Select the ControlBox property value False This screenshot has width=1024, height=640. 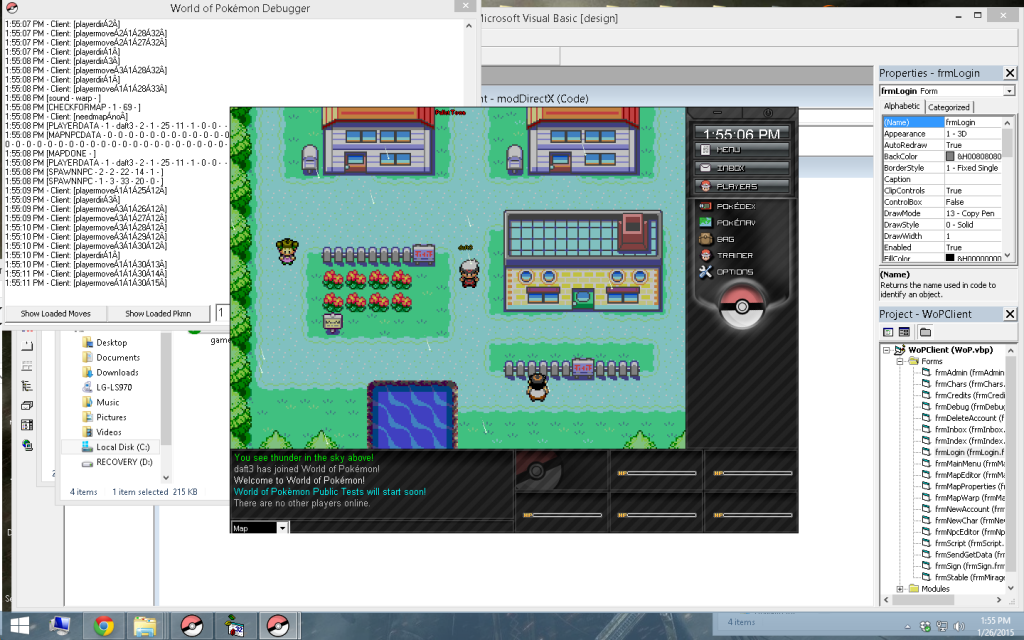point(973,202)
